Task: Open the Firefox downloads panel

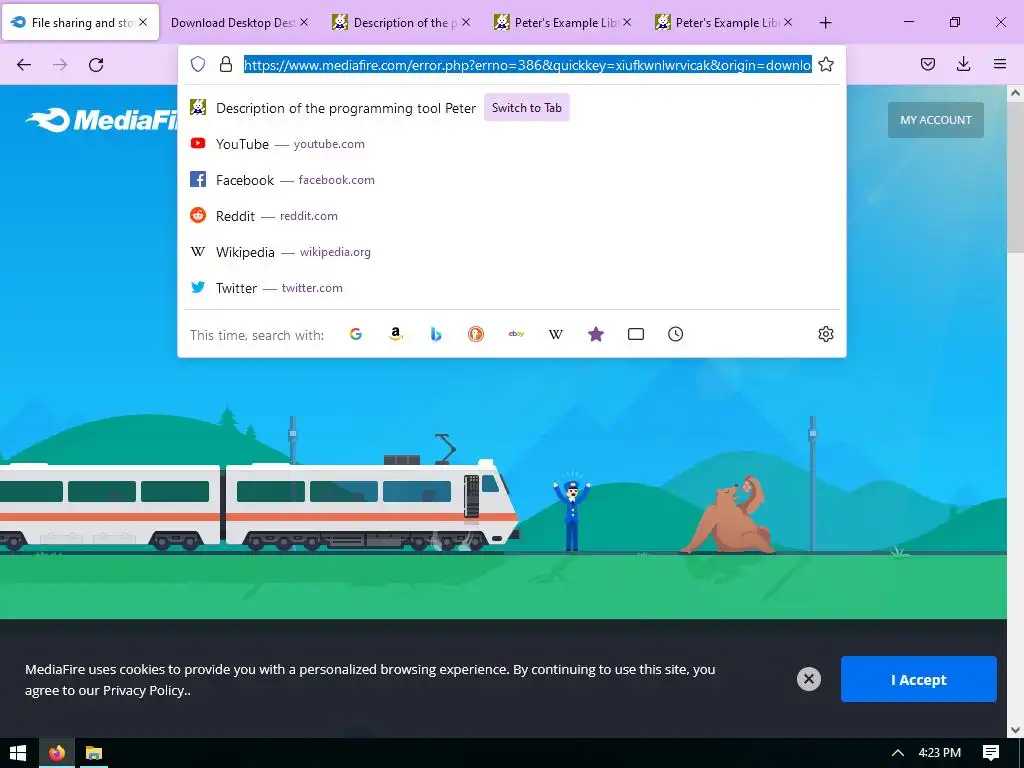Action: tap(963, 64)
